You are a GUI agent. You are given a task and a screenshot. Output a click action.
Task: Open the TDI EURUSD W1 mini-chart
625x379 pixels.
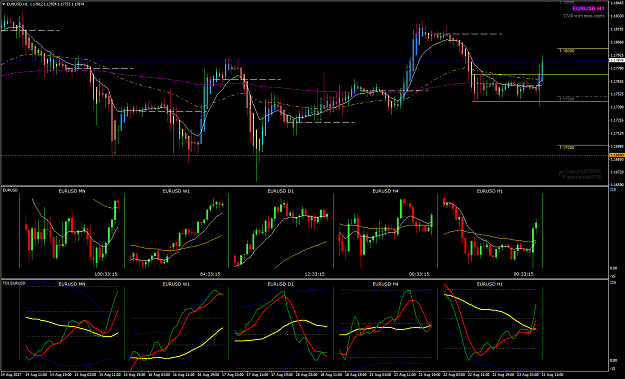point(176,325)
